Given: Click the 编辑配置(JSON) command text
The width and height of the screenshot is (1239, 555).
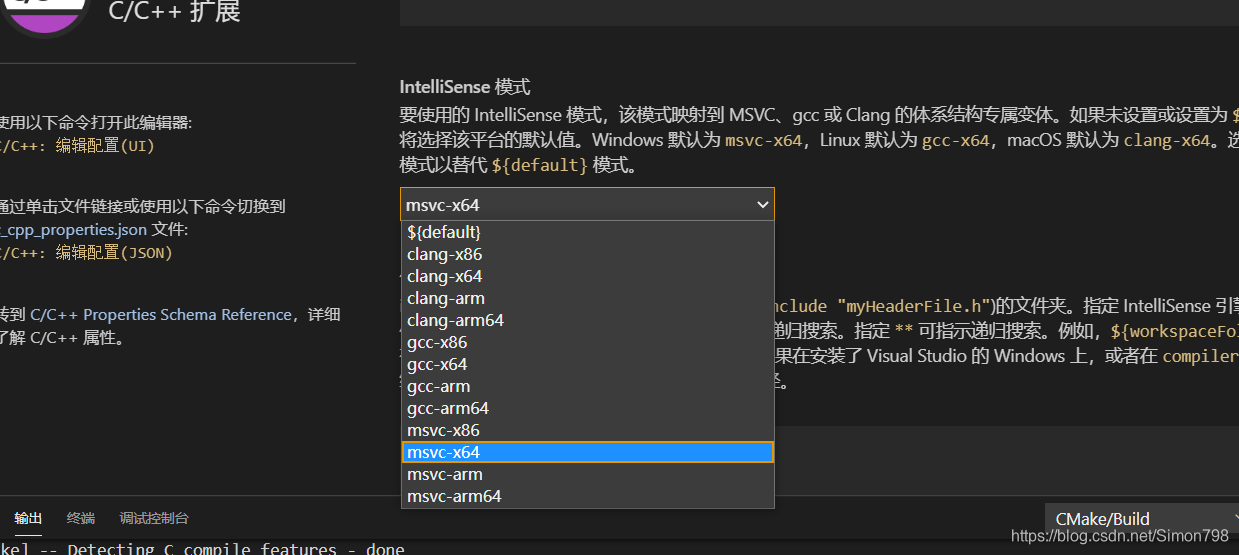Looking at the screenshot, I should [x=114, y=253].
